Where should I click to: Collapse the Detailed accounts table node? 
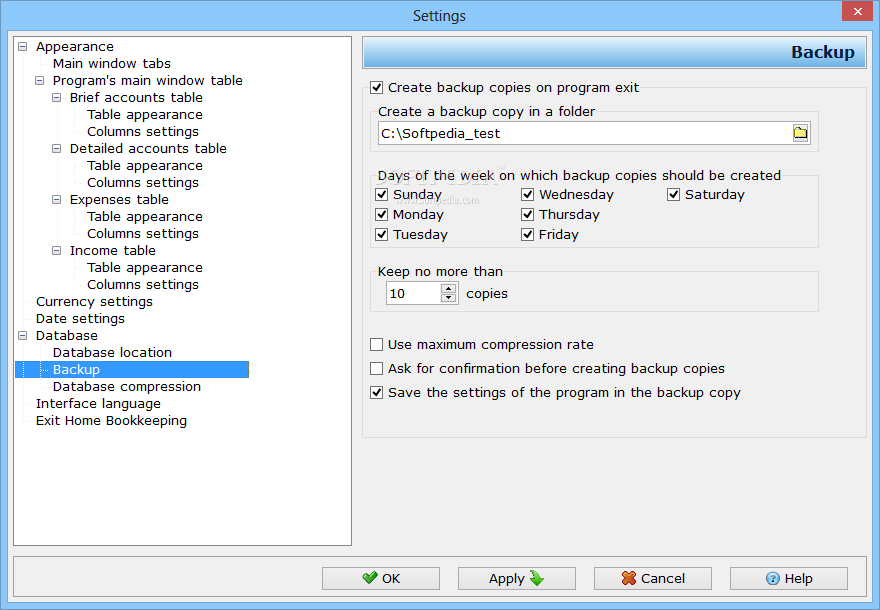coord(56,149)
